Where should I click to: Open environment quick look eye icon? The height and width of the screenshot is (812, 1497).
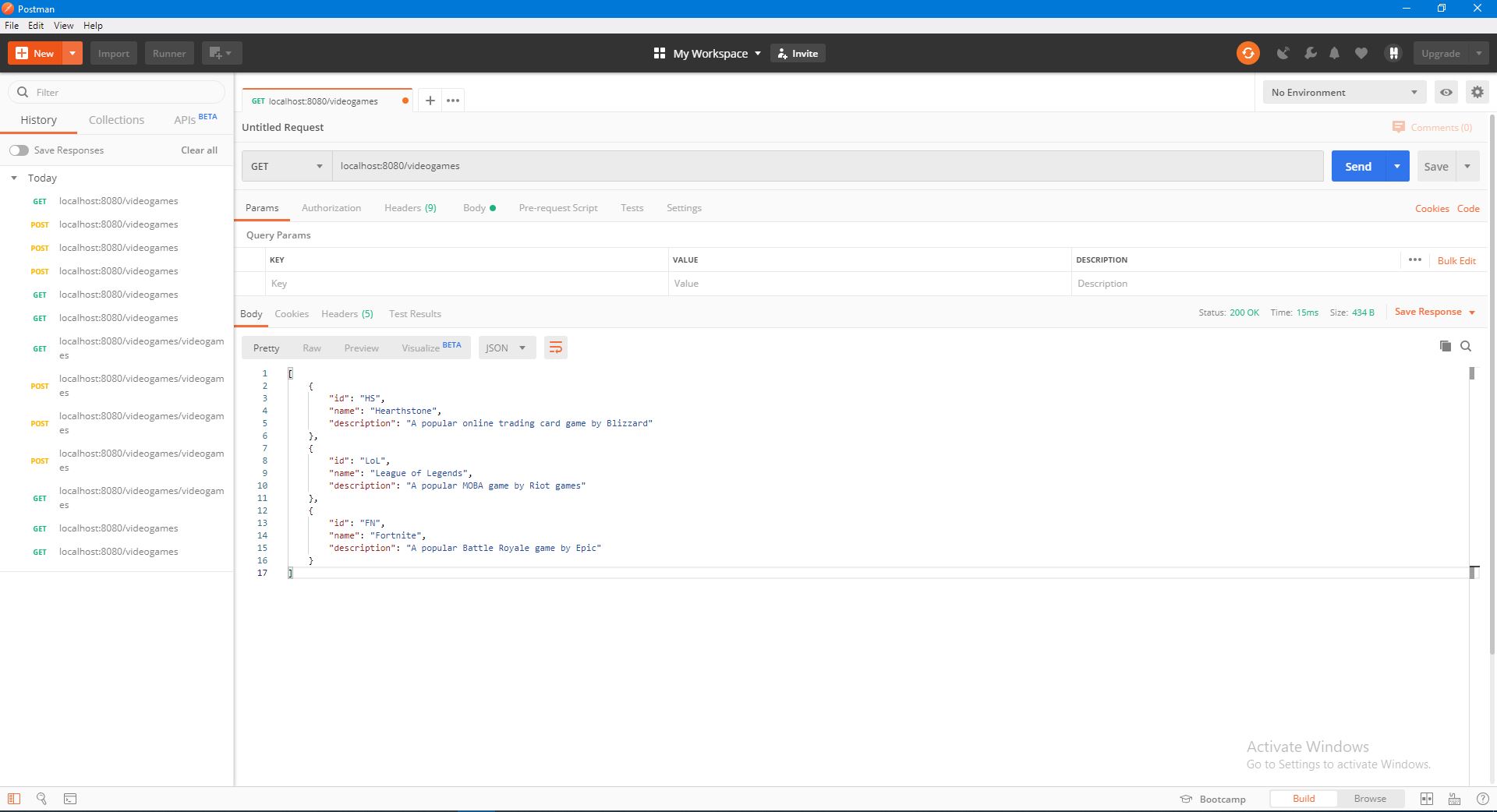pyautogui.click(x=1446, y=92)
